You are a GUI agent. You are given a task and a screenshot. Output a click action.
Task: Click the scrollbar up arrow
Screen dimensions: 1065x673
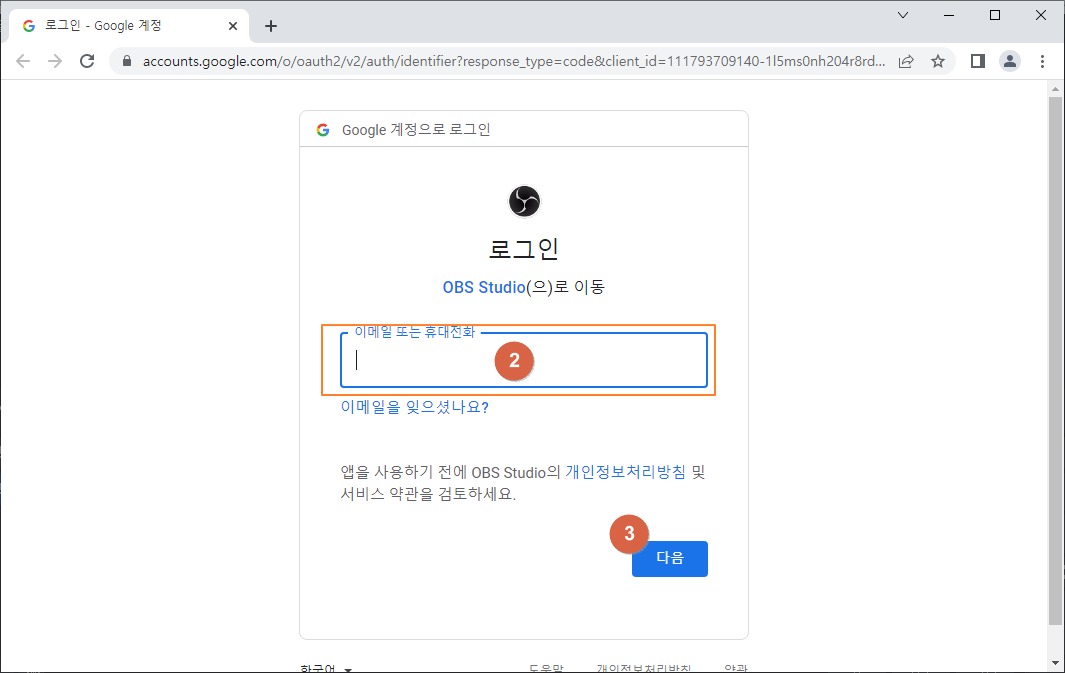coord(1055,89)
